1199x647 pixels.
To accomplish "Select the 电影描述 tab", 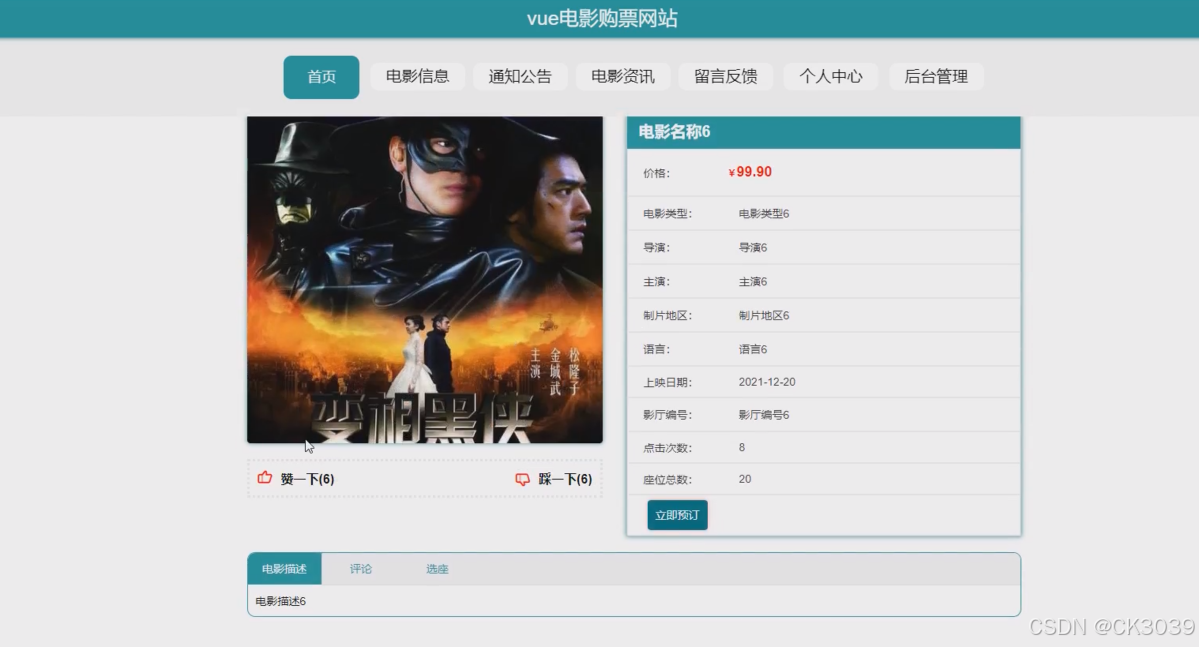I will [x=284, y=569].
